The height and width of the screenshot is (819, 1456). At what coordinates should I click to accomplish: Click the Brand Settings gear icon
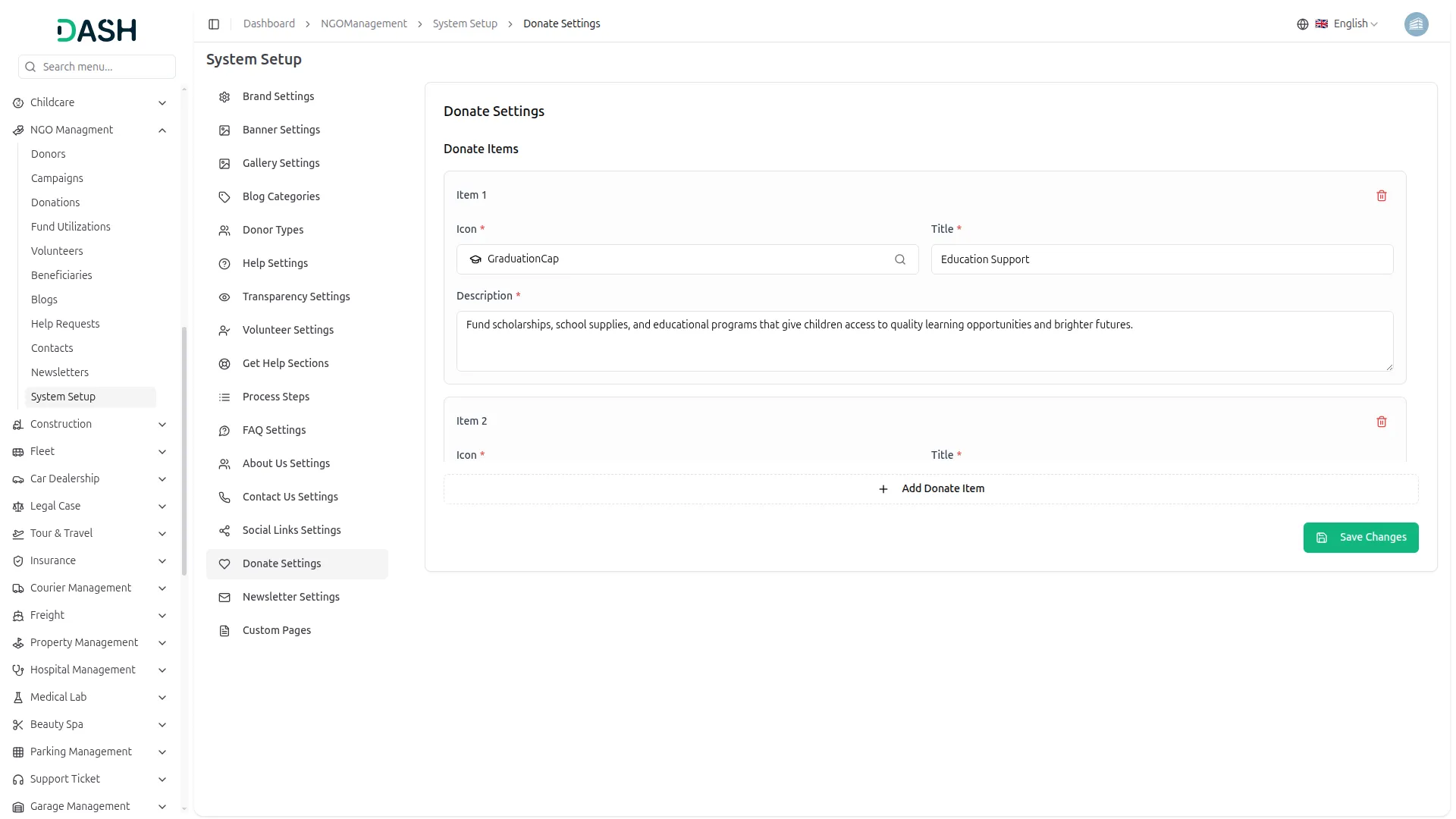pos(224,97)
